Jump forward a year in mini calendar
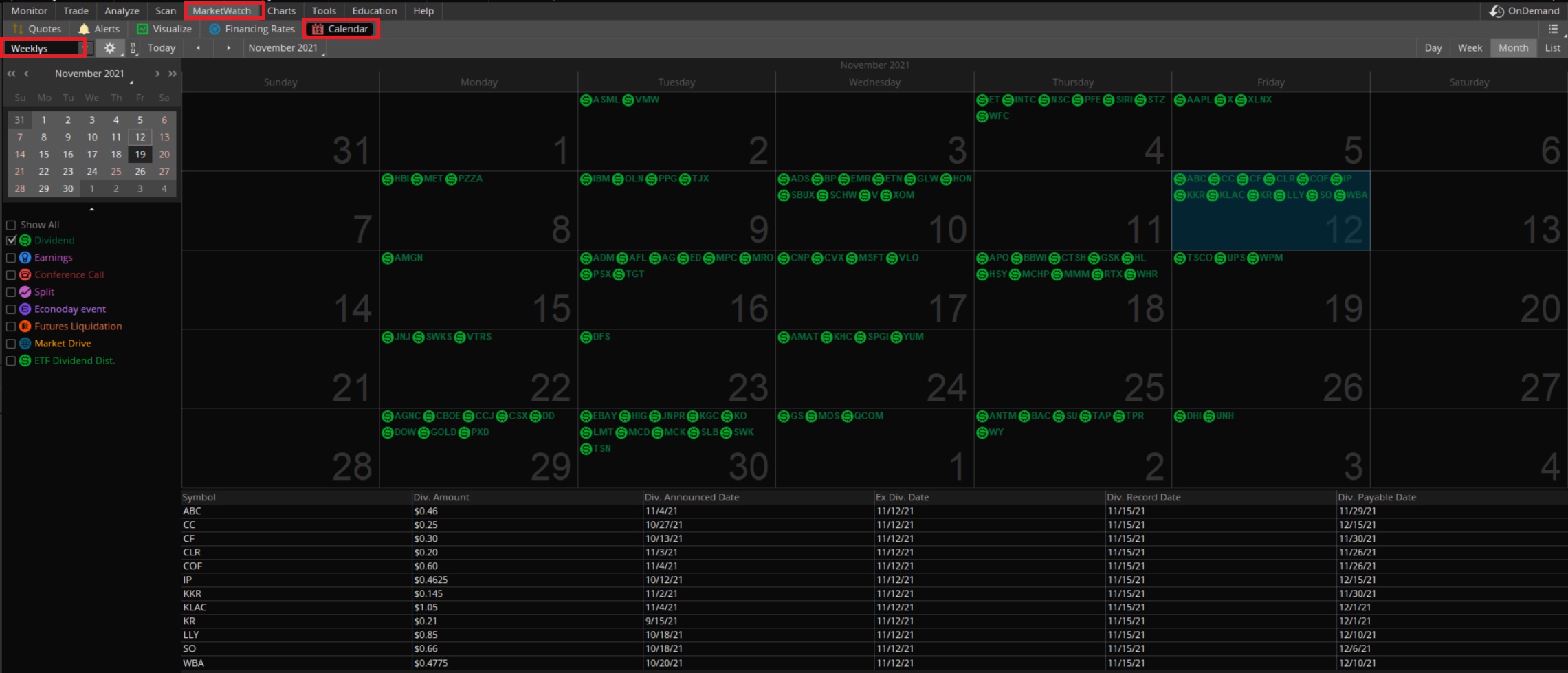Screen dimensions: 1568x673 (173, 74)
